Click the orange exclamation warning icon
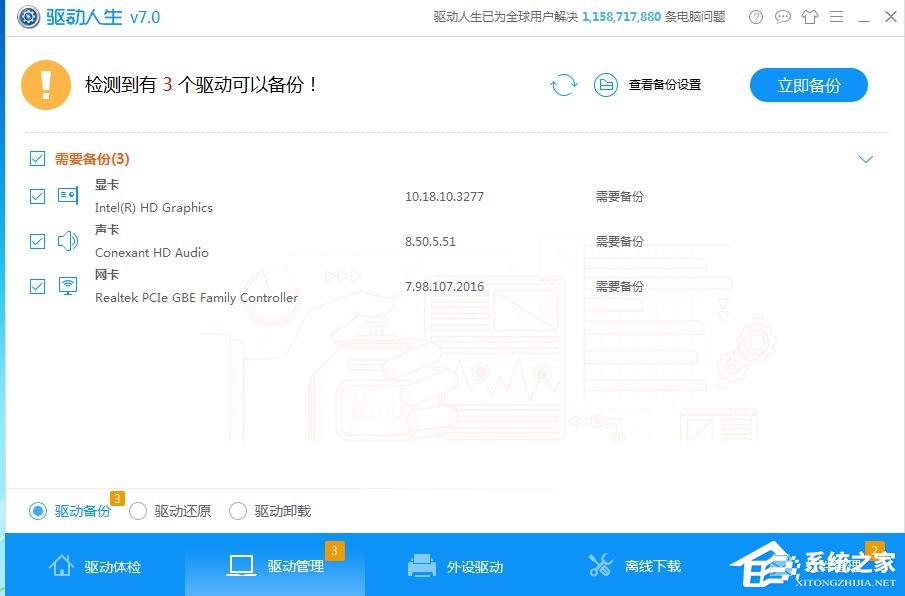 45,84
